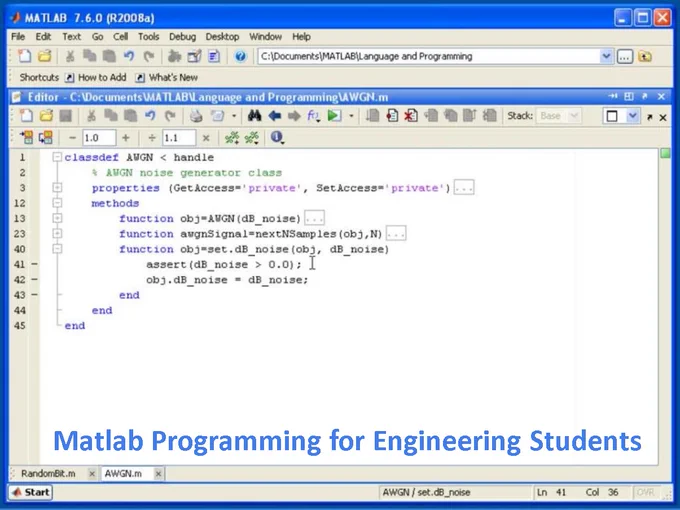Open the Debug menu
The image size is (680, 510).
pyautogui.click(x=182, y=37)
